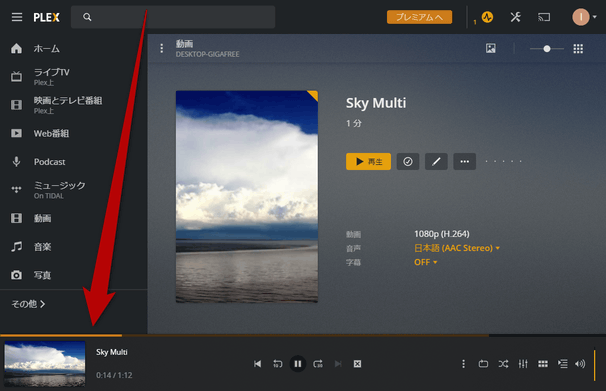The width and height of the screenshot is (606, 391).
Task: Click the orange 再生 play button
Action: click(x=368, y=162)
